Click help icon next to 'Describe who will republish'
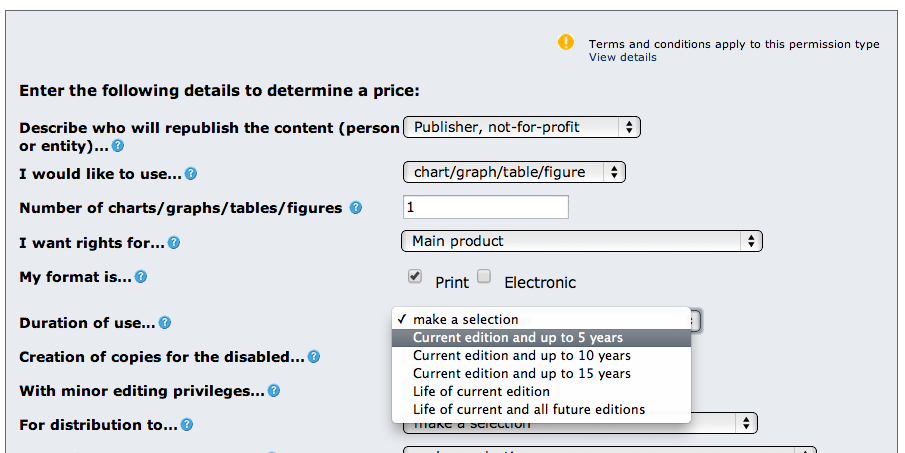The width and height of the screenshot is (905, 453). tap(118, 146)
